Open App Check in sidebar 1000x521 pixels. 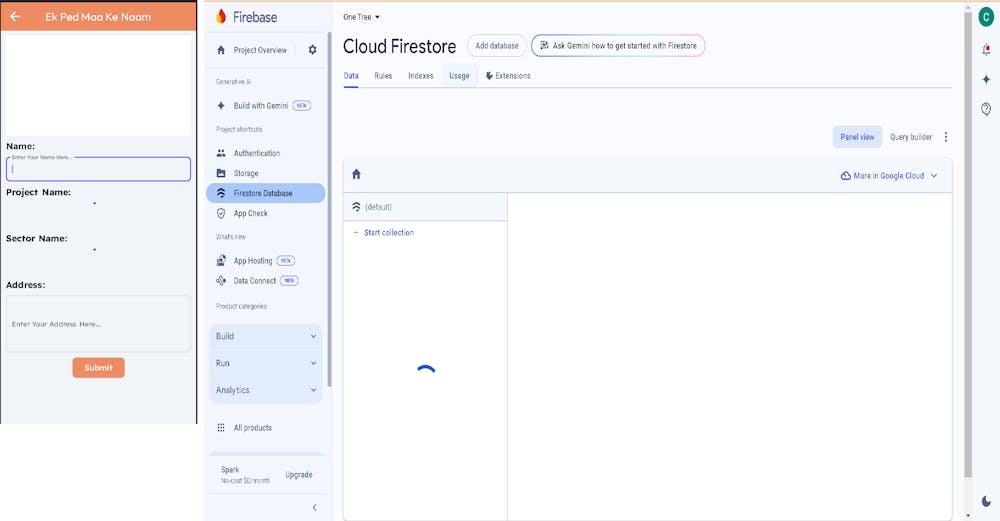tap(251, 213)
